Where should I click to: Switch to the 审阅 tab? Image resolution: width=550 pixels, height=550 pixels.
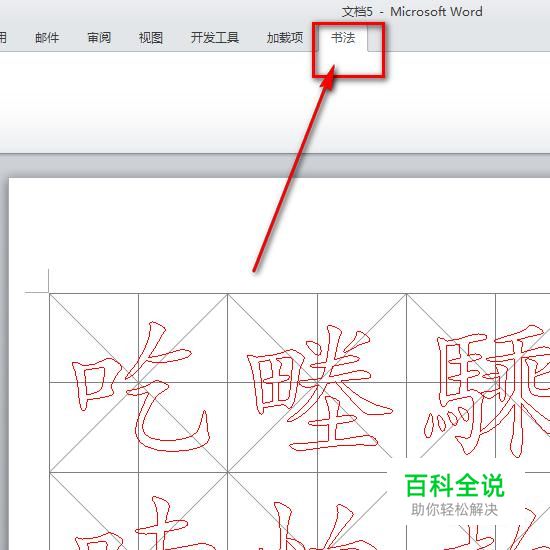coord(99,38)
